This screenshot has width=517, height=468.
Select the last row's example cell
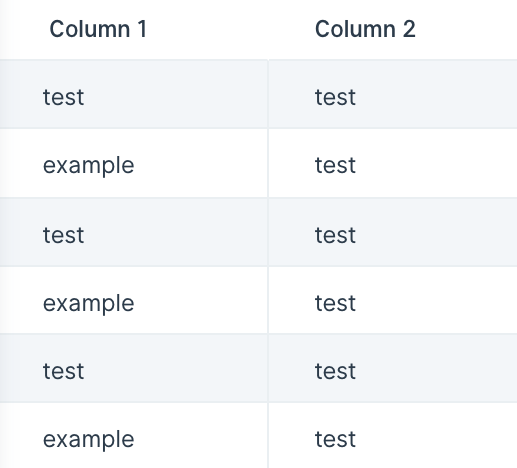(133, 436)
